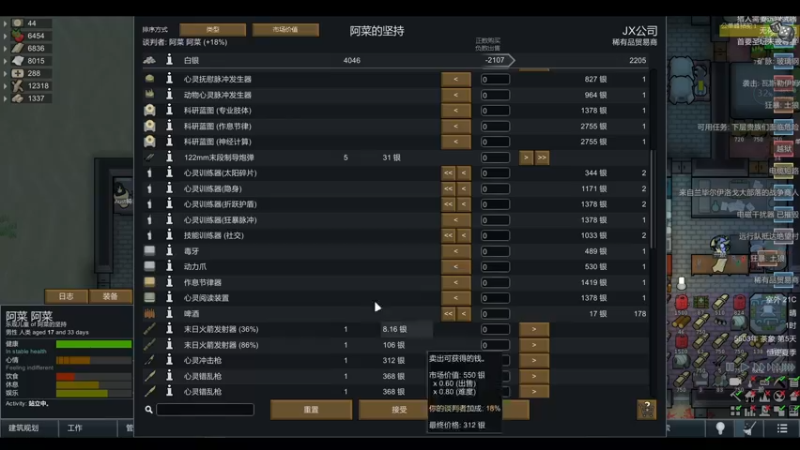Image resolution: width=800 pixels, height=450 pixels.
Task: Open info icon for 啤酒
Action: pos(169,313)
